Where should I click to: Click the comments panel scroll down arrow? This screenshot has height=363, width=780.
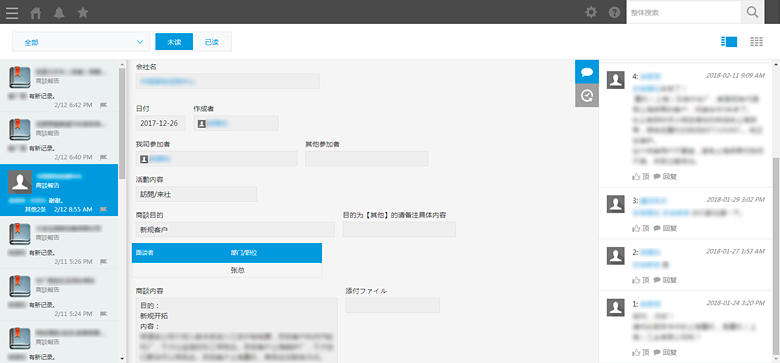point(776,359)
